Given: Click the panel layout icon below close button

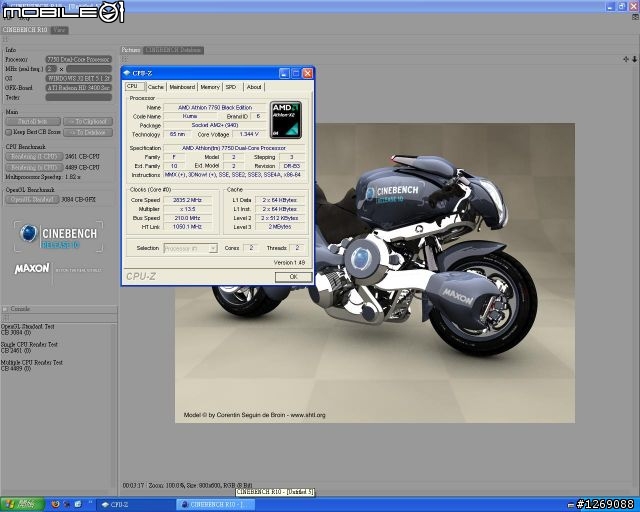Looking at the screenshot, I should click(x=635, y=17).
